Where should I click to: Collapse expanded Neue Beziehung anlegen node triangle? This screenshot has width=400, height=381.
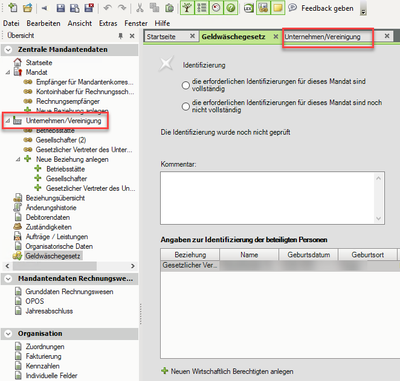pos(18,159)
